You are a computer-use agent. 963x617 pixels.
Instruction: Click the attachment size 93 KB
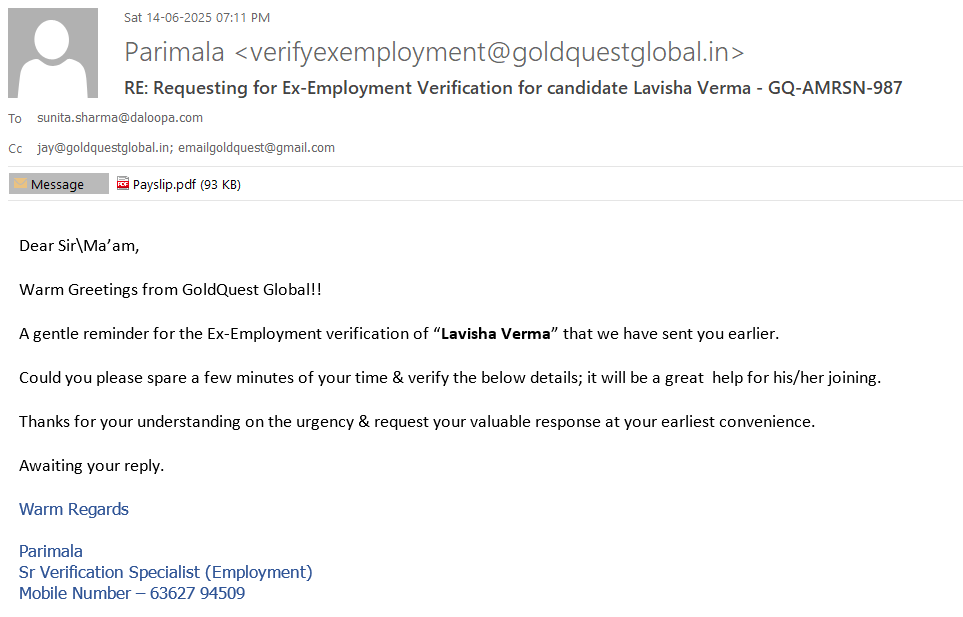tap(221, 184)
